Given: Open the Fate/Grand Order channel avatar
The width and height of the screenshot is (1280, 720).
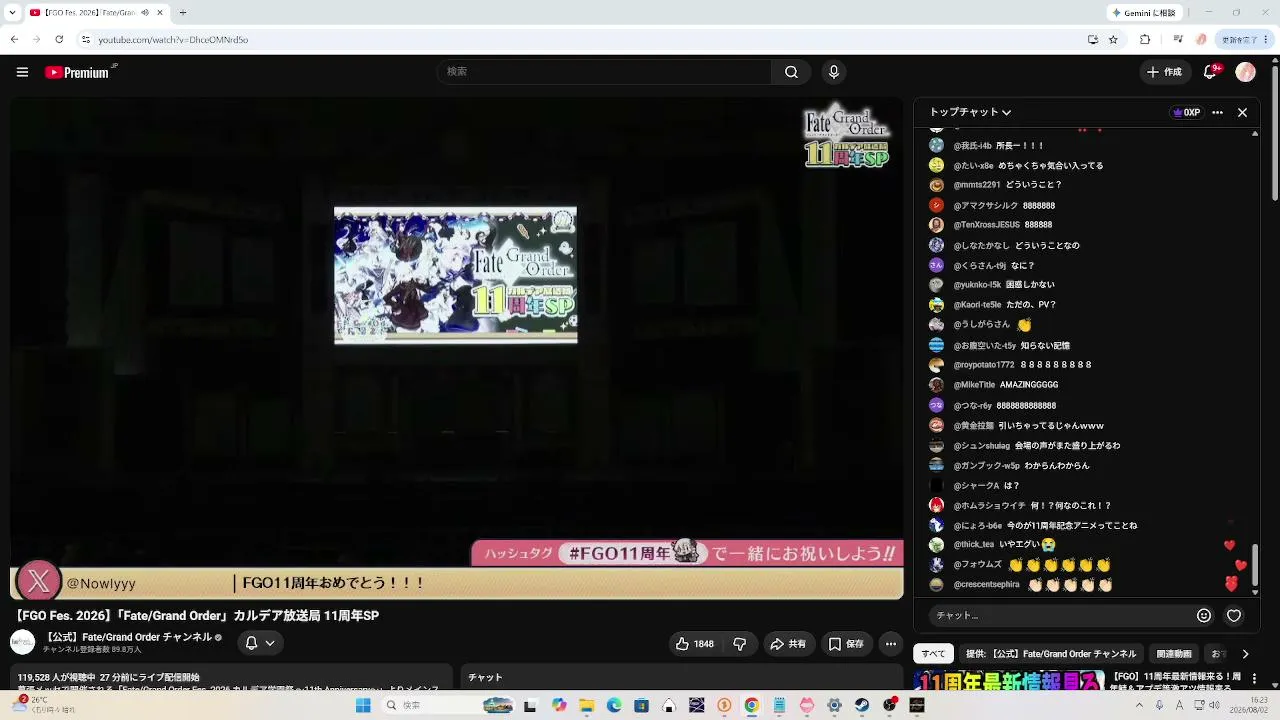Looking at the screenshot, I should 22,641.
